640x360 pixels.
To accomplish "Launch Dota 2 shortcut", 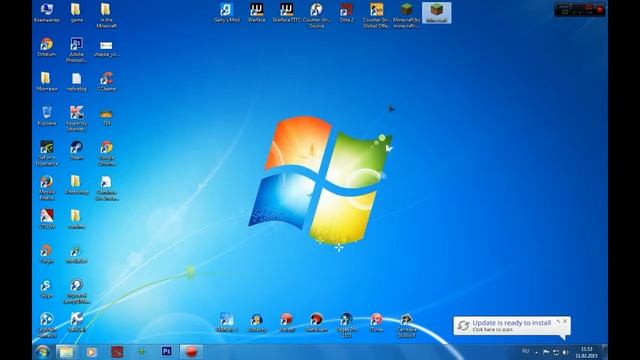I will (x=346, y=12).
